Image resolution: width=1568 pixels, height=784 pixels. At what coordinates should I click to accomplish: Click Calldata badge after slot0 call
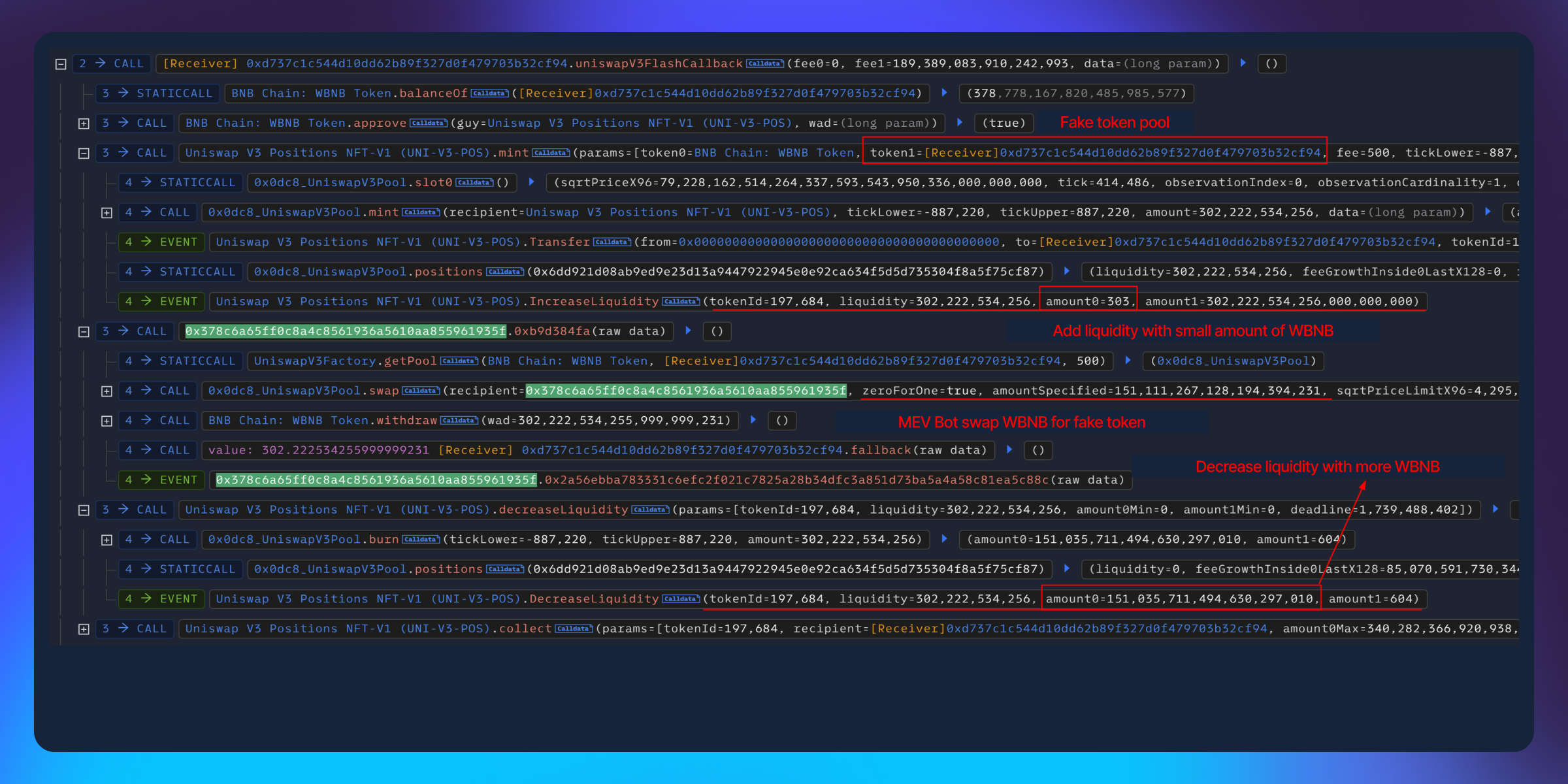tap(474, 183)
